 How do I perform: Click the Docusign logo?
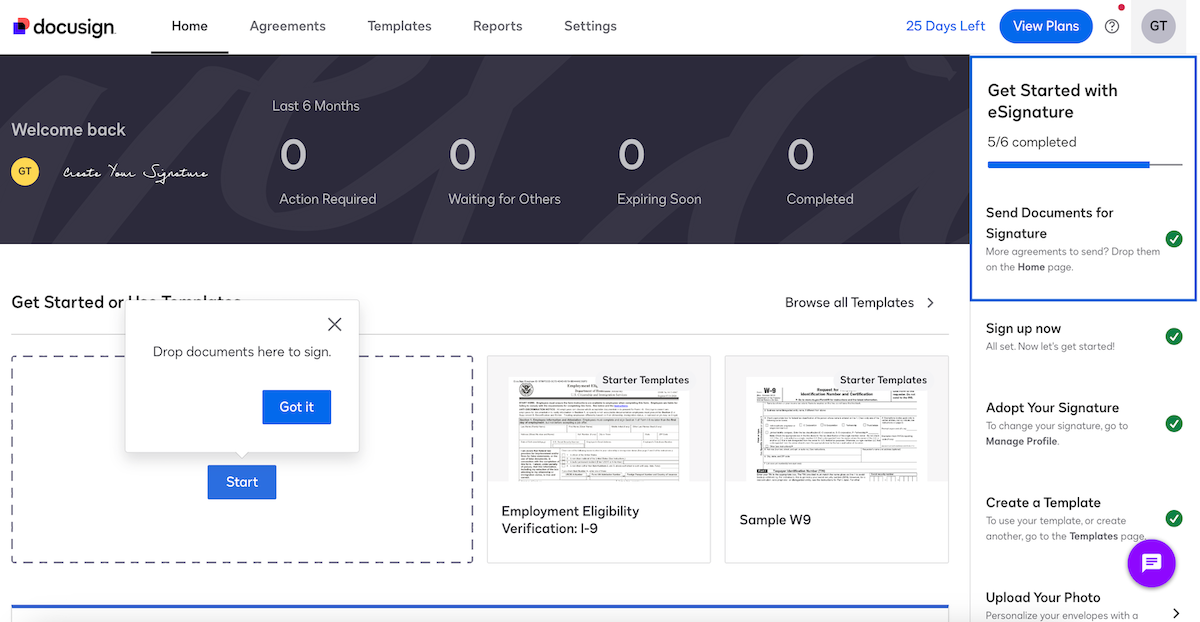63,26
